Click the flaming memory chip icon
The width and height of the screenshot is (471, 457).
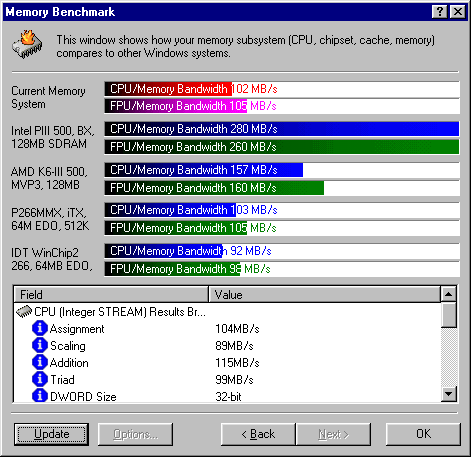pyautogui.click(x=27, y=45)
